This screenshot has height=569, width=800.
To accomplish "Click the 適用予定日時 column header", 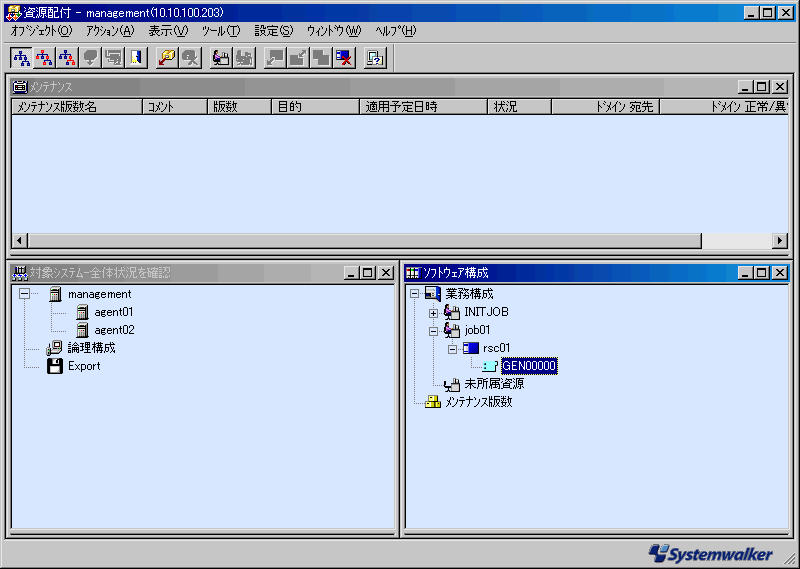I will pos(423,107).
